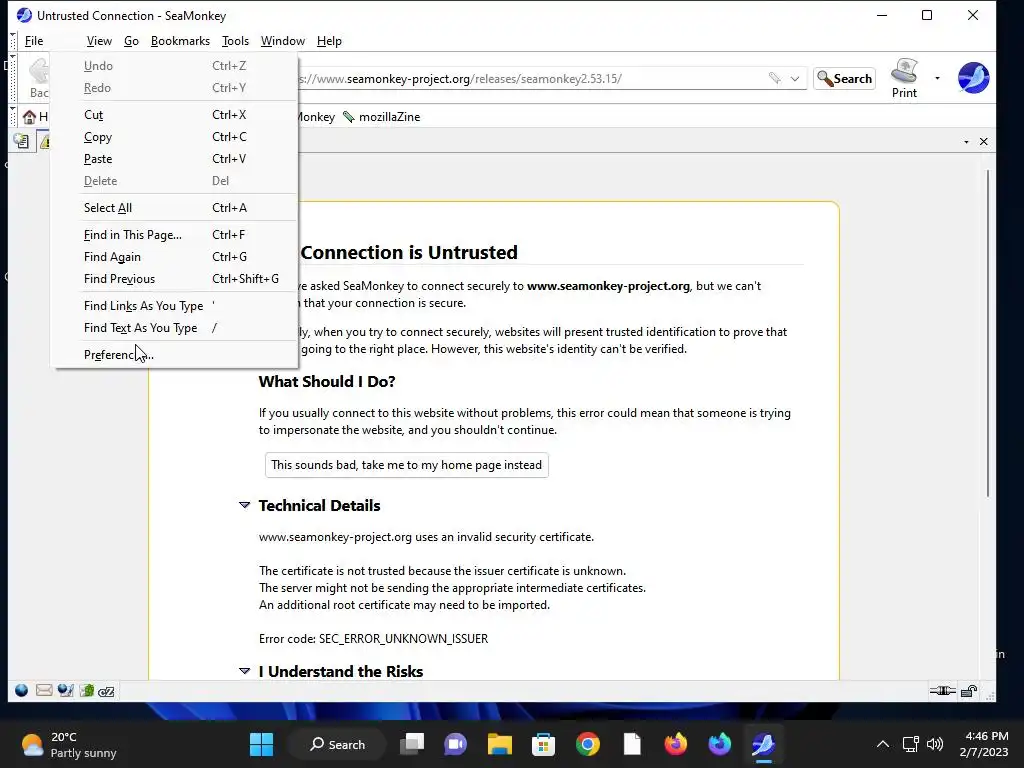Image resolution: width=1024 pixels, height=768 pixels.
Task: Open the chat camera app on taskbar
Action: pyautogui.click(x=456, y=744)
